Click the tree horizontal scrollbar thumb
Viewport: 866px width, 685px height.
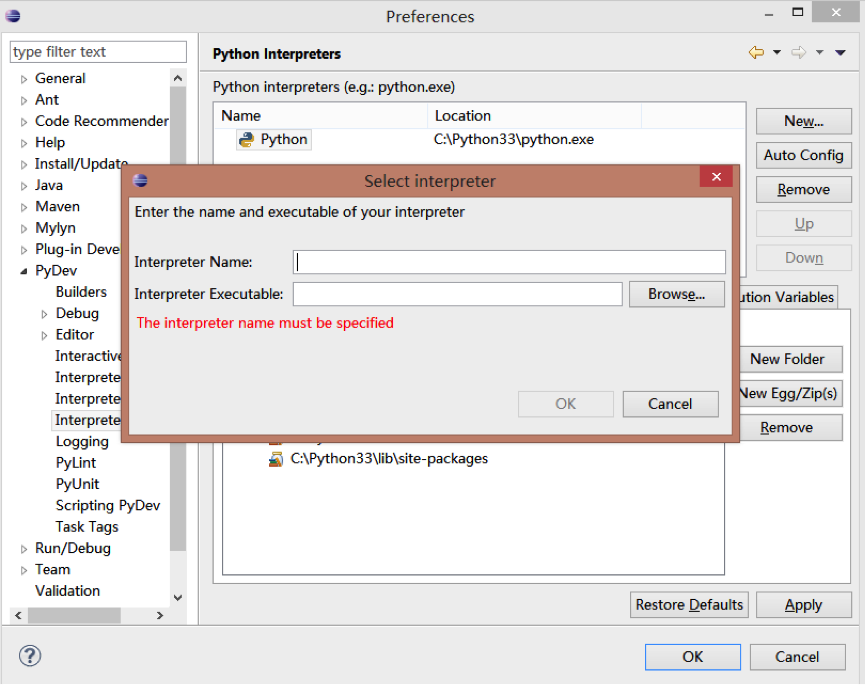pos(74,615)
